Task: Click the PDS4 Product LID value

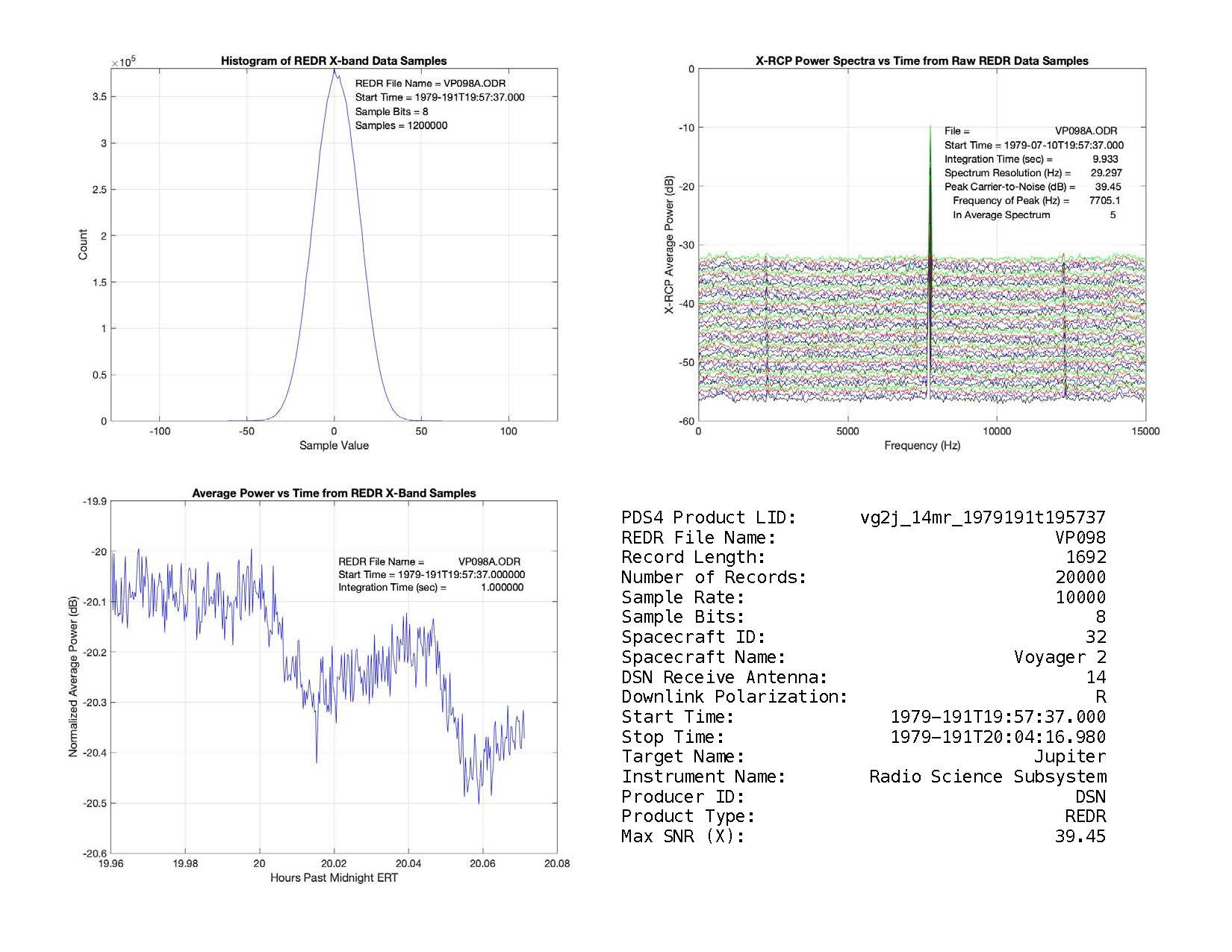Action: [x=983, y=517]
